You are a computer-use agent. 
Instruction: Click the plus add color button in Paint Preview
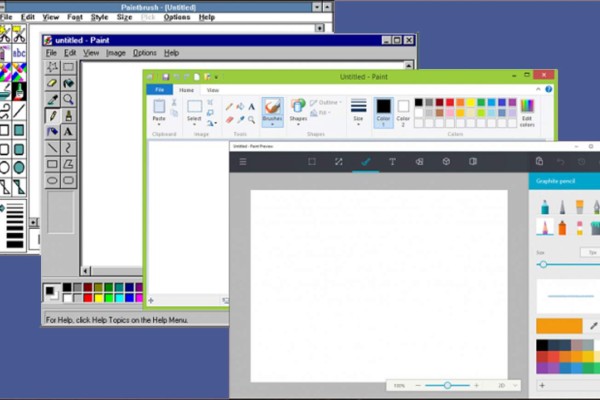[542, 385]
